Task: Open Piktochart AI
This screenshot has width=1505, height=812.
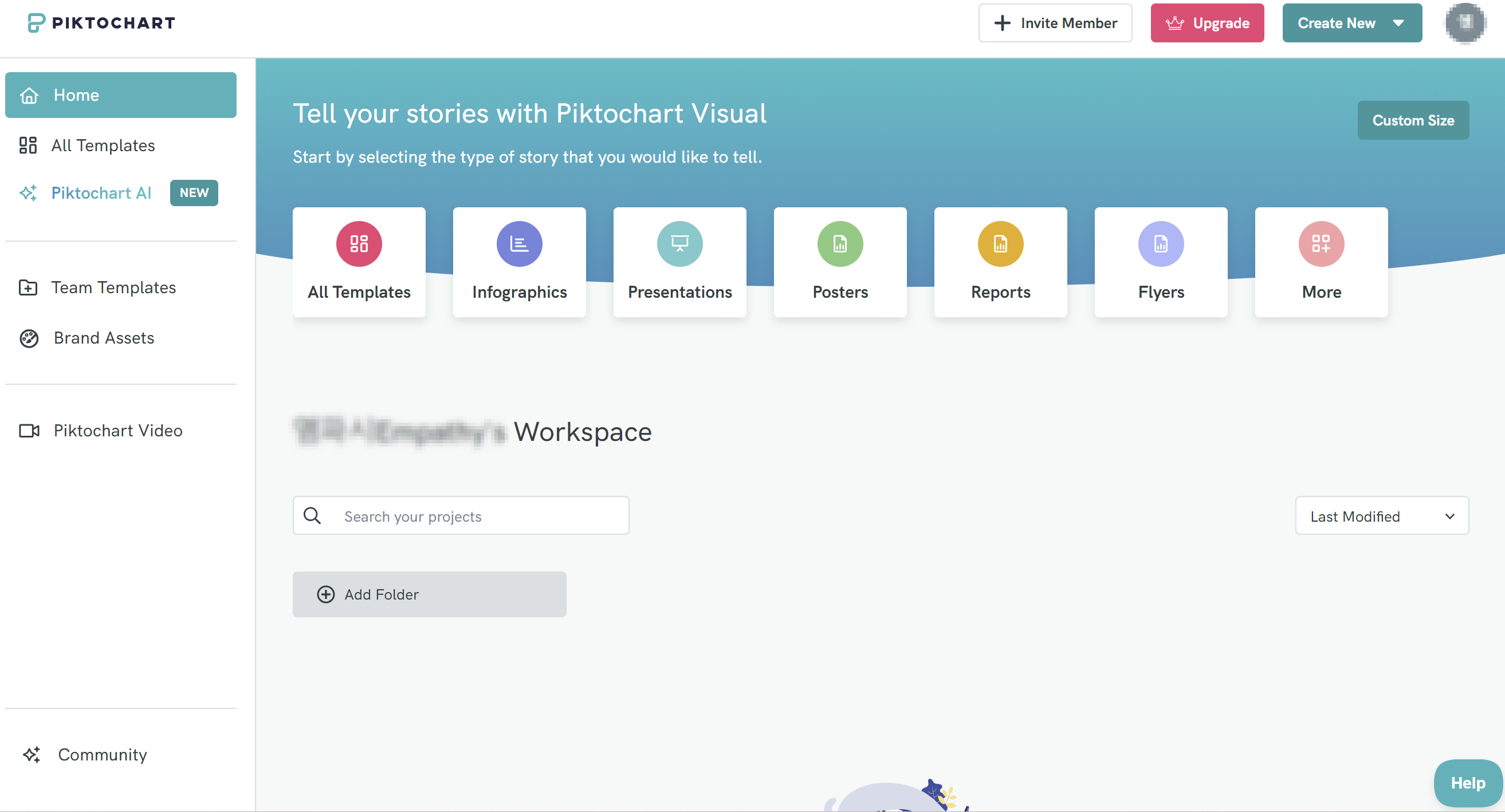Action: coord(101,193)
